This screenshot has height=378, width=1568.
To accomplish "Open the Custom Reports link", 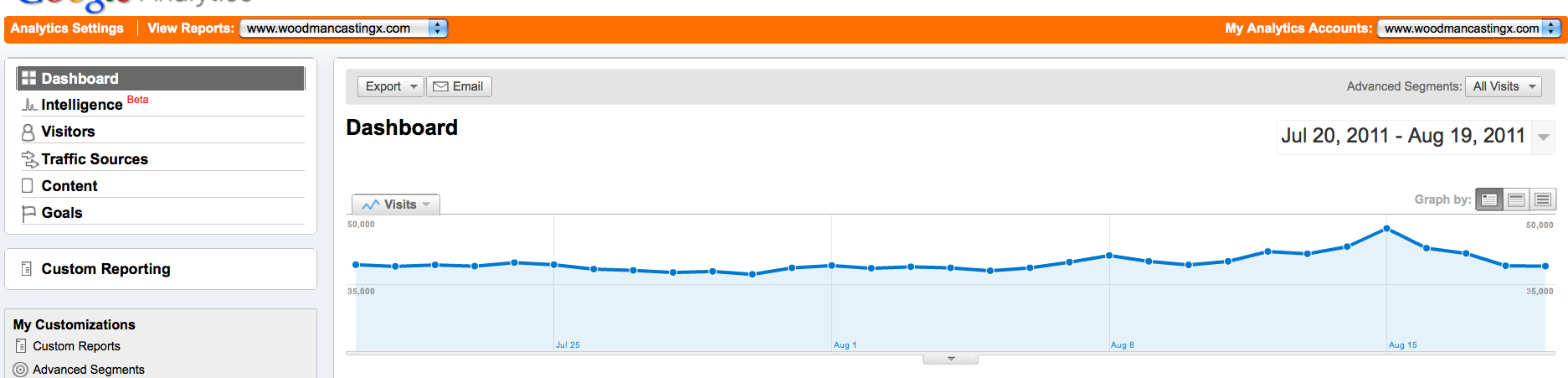I will pos(76,346).
